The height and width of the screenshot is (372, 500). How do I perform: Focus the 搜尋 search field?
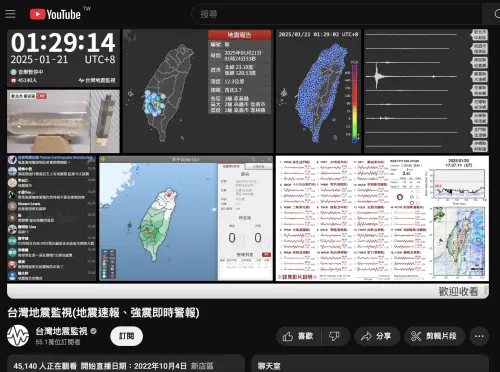[x=337, y=14]
